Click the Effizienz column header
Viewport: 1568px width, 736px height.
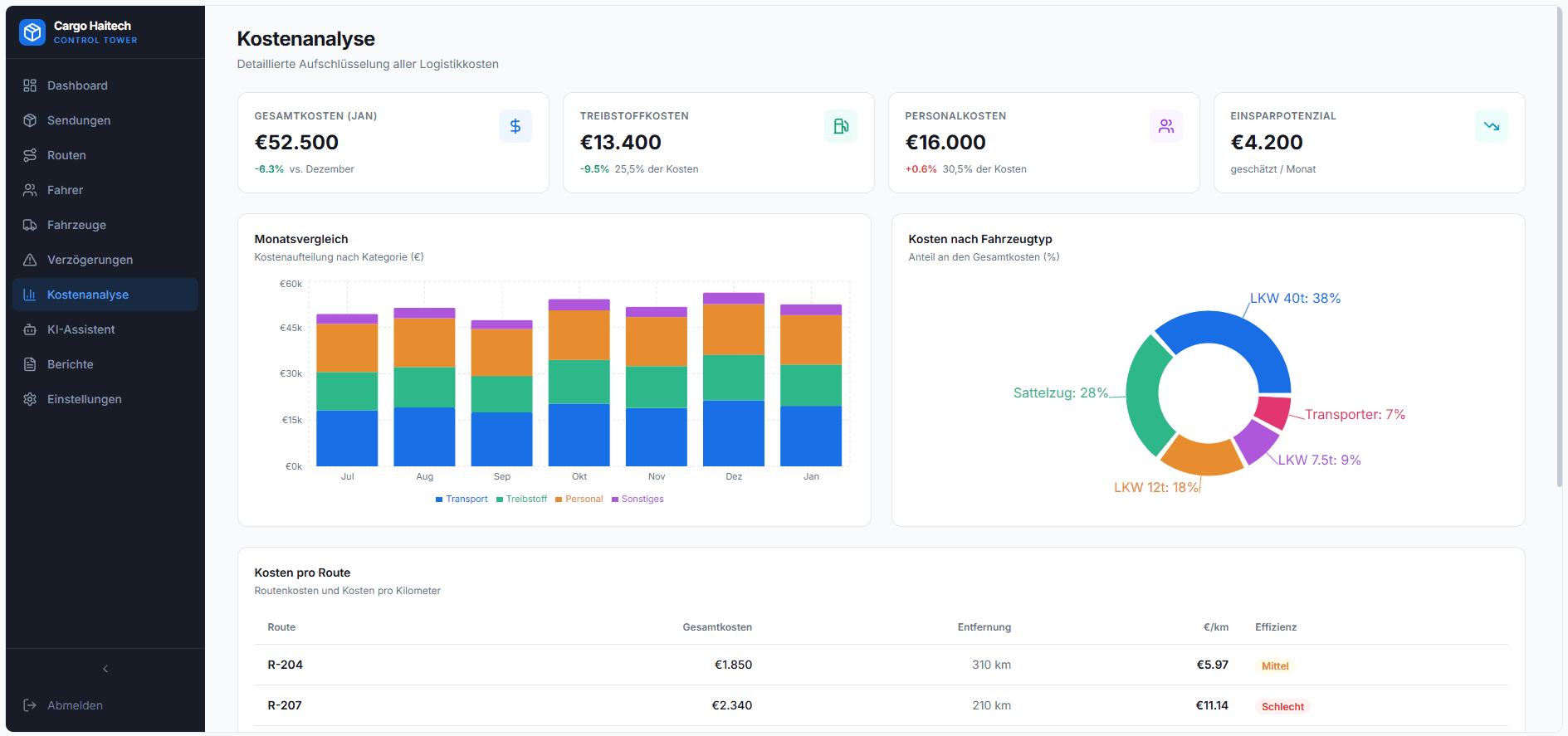click(x=1276, y=627)
